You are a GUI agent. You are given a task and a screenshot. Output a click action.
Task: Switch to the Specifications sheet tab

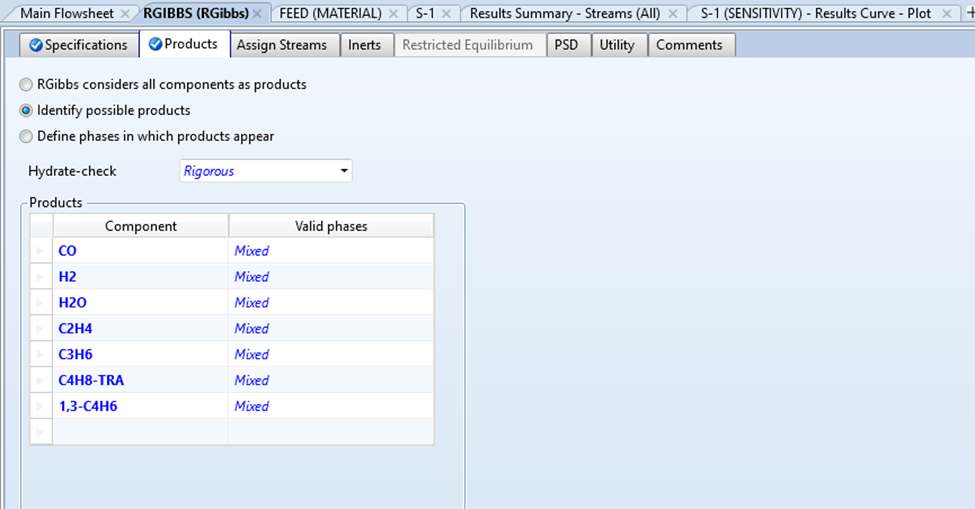(79, 45)
